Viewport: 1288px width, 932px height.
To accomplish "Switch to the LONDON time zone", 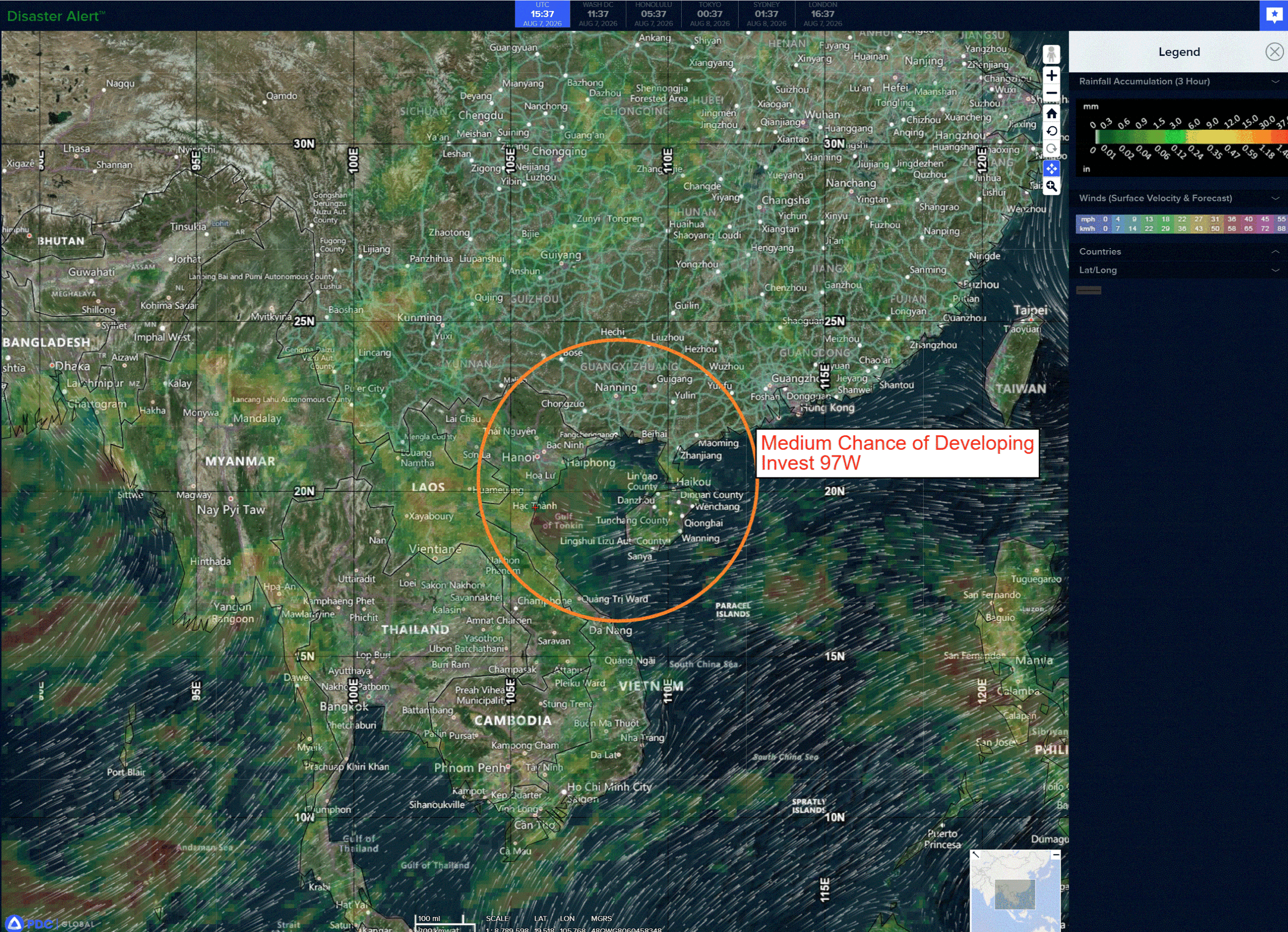I will tap(822, 14).
